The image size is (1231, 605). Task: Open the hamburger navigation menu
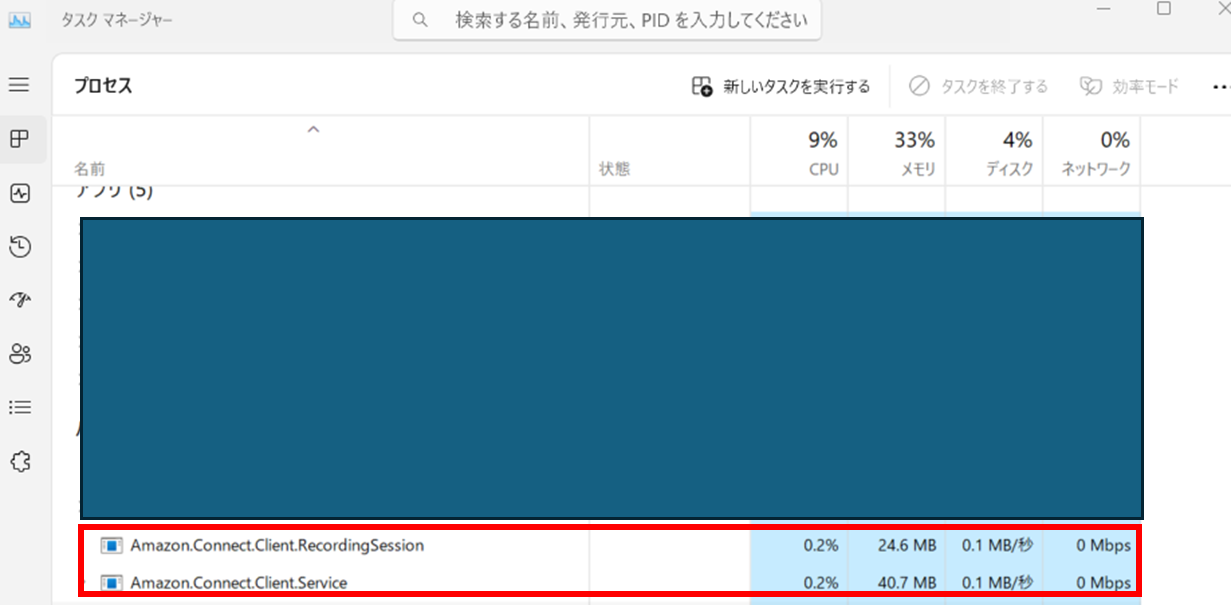click(x=19, y=85)
